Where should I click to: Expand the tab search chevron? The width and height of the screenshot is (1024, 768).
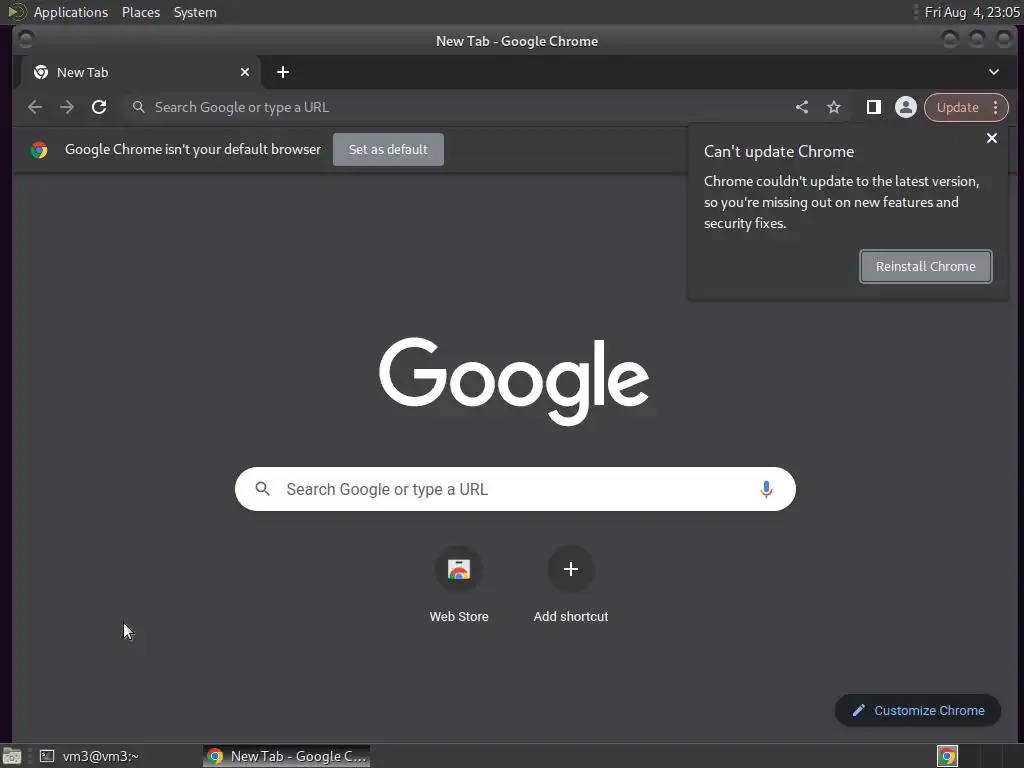pyautogui.click(x=993, y=72)
